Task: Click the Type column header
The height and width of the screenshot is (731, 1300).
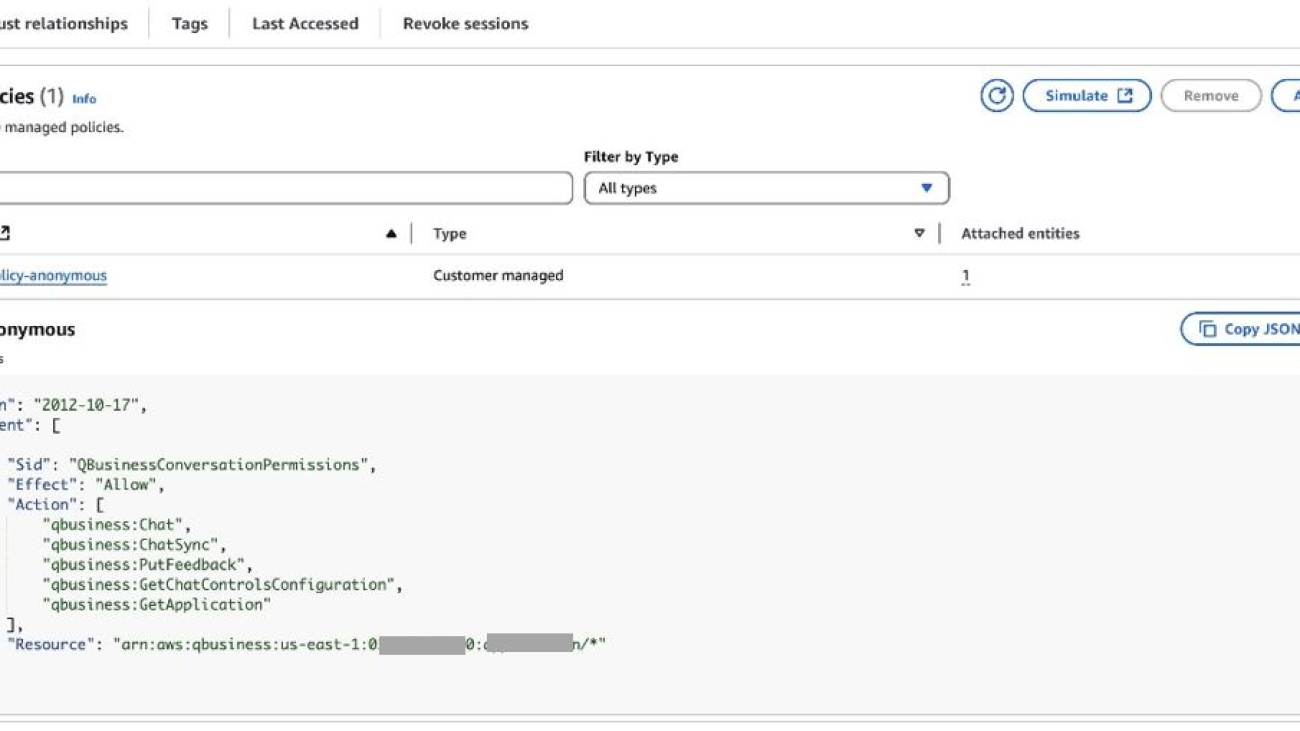Action: [450, 234]
